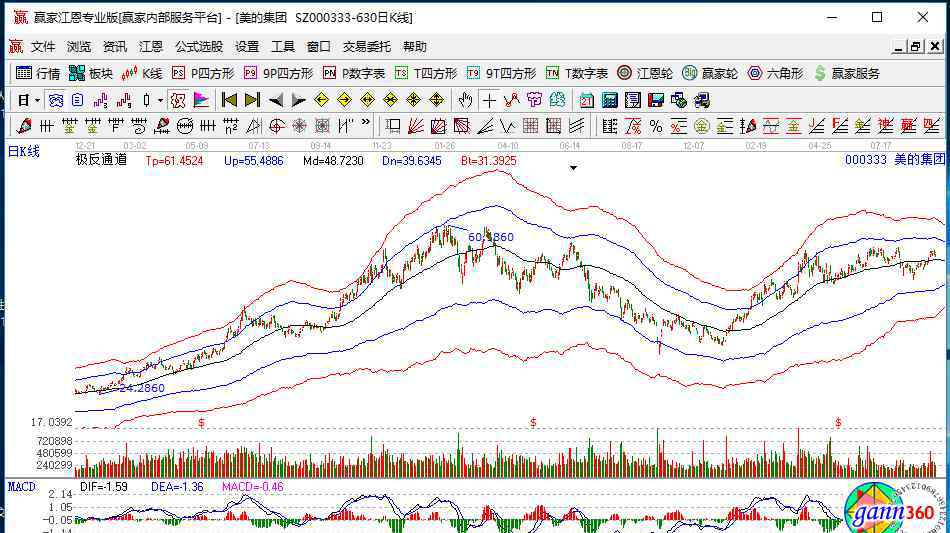The height and width of the screenshot is (533, 950).
Task: Select the circled 金 golden ratio tool
Action: [702, 126]
